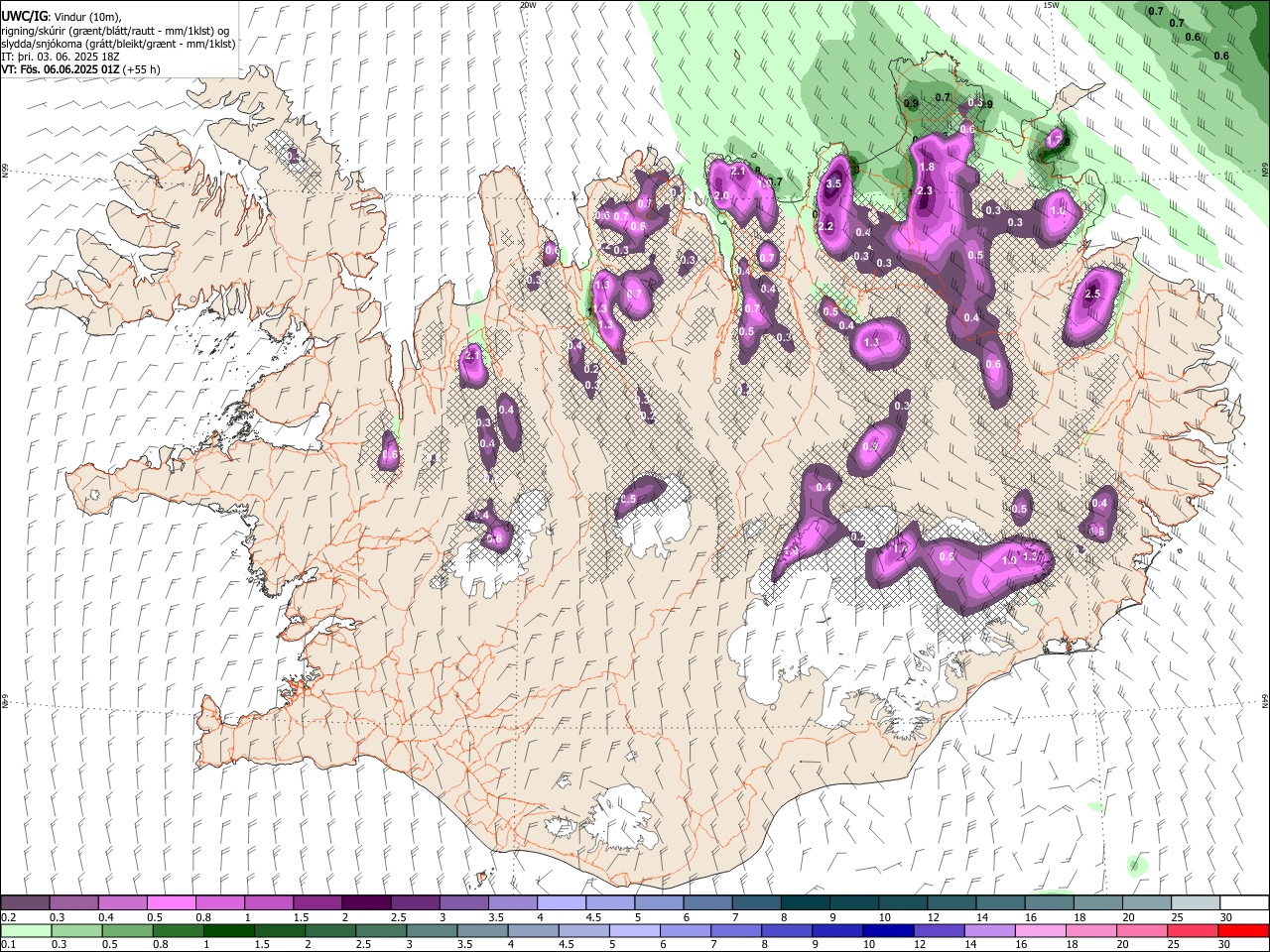Click dark teal swatch between upper 8 and 9

coord(805,903)
